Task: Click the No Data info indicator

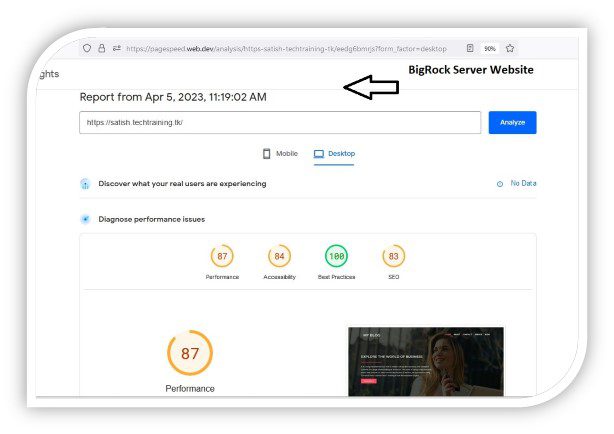Action: [517, 184]
